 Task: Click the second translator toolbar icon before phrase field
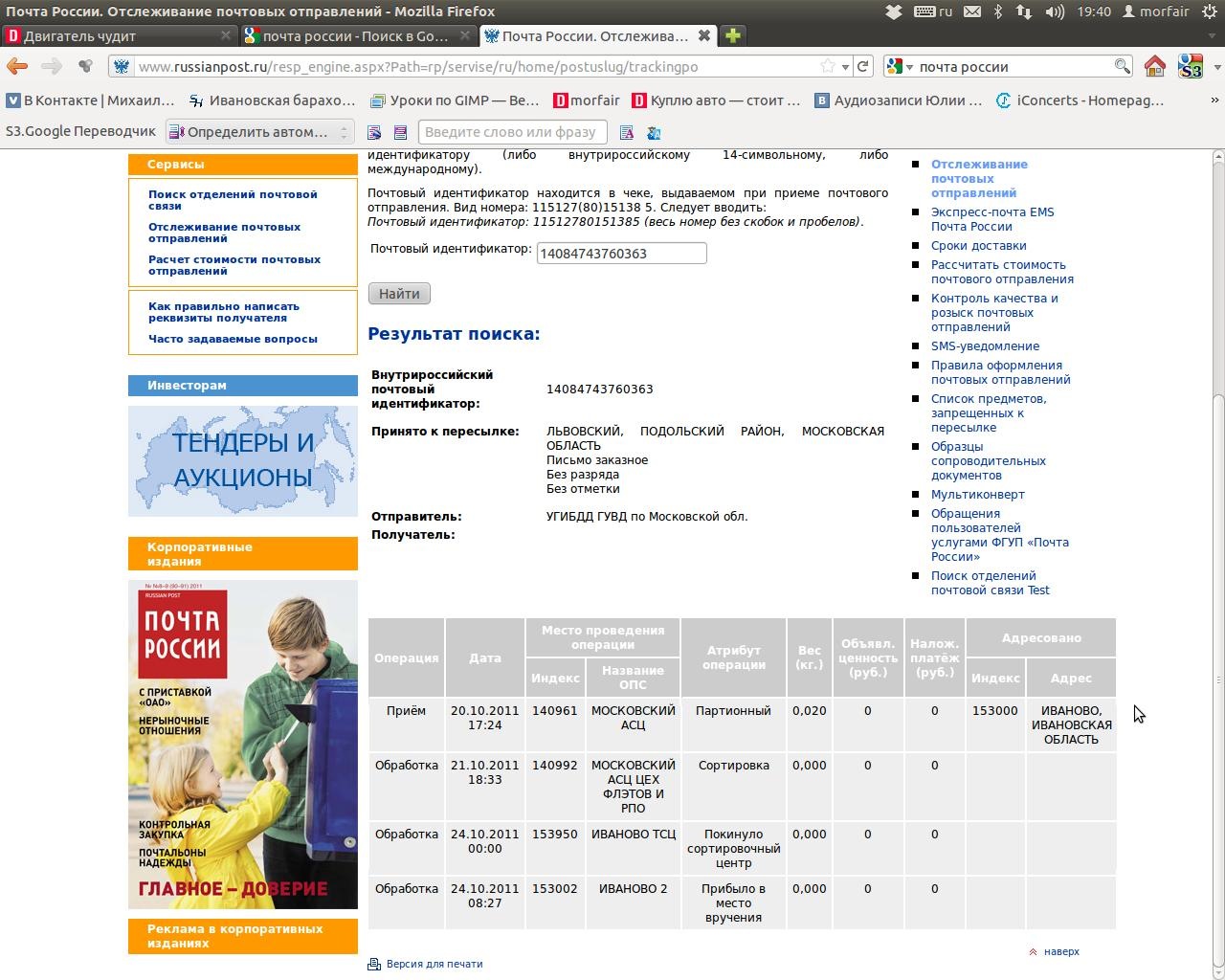pos(400,132)
